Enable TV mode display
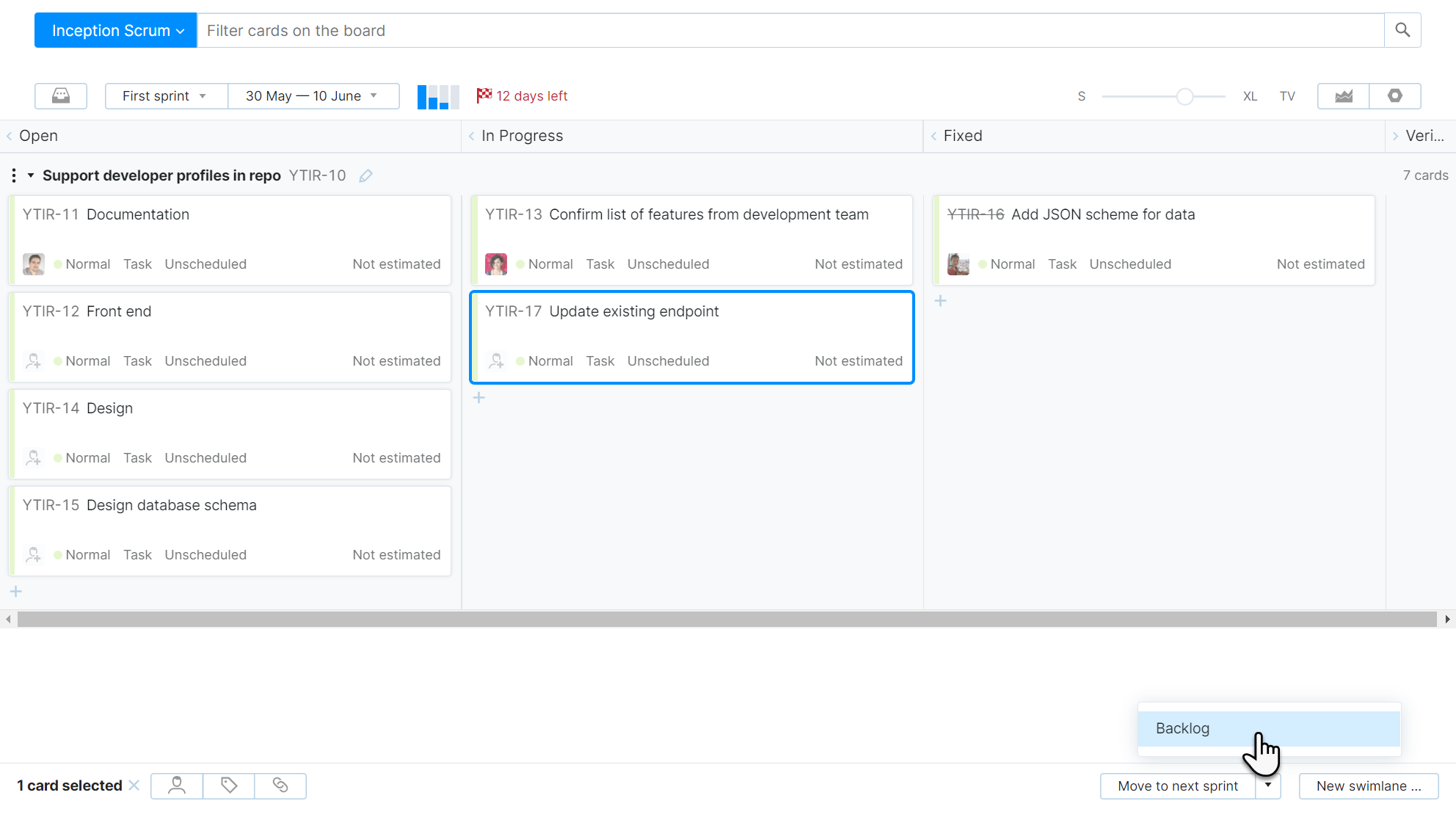Screen dimensions: 1456x820 point(1287,95)
